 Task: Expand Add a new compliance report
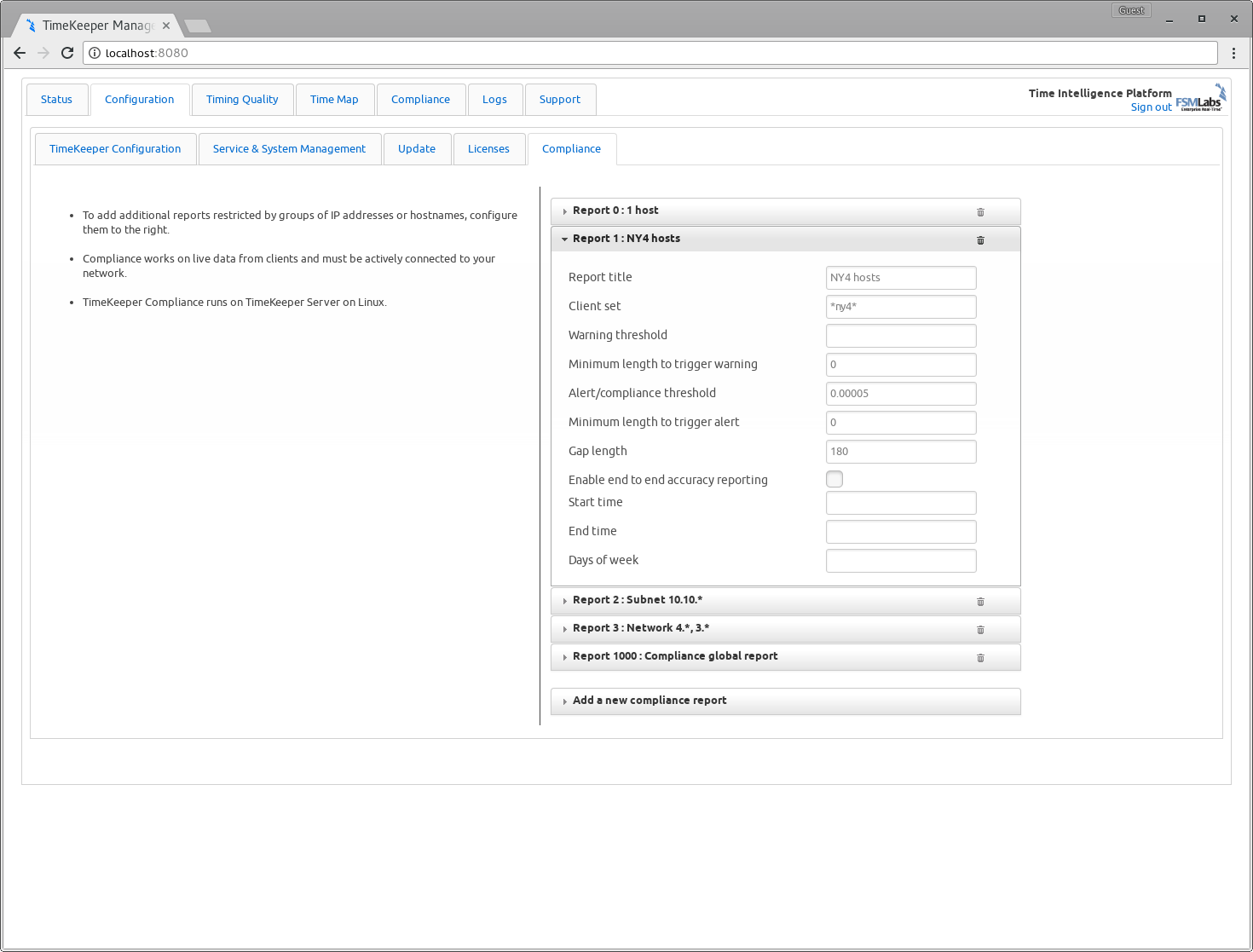point(785,701)
